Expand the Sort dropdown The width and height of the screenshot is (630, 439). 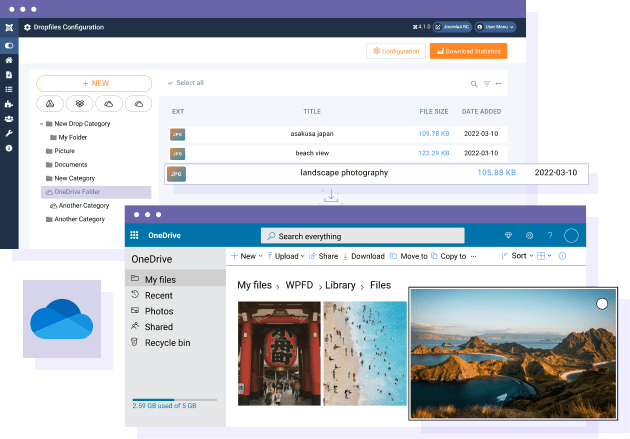tap(517, 256)
